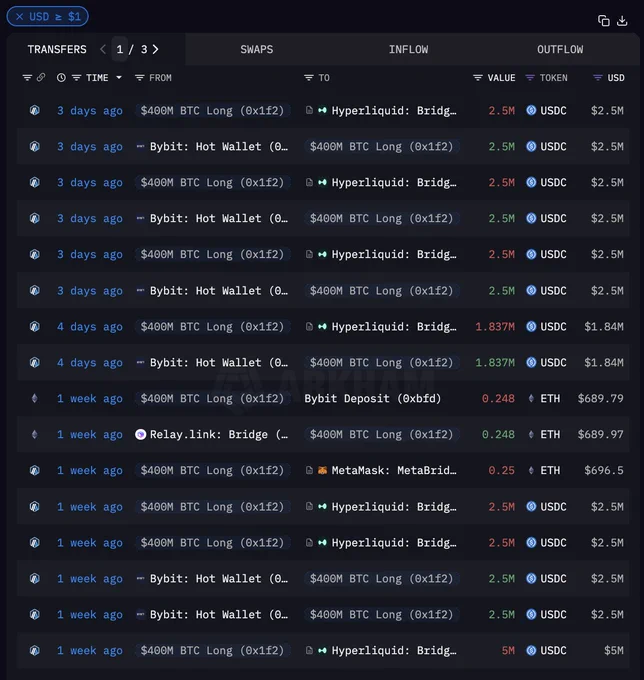Image resolution: width=644 pixels, height=680 pixels.
Task: Click the USDC token icon in the 5M row
Action: pyautogui.click(x=531, y=650)
